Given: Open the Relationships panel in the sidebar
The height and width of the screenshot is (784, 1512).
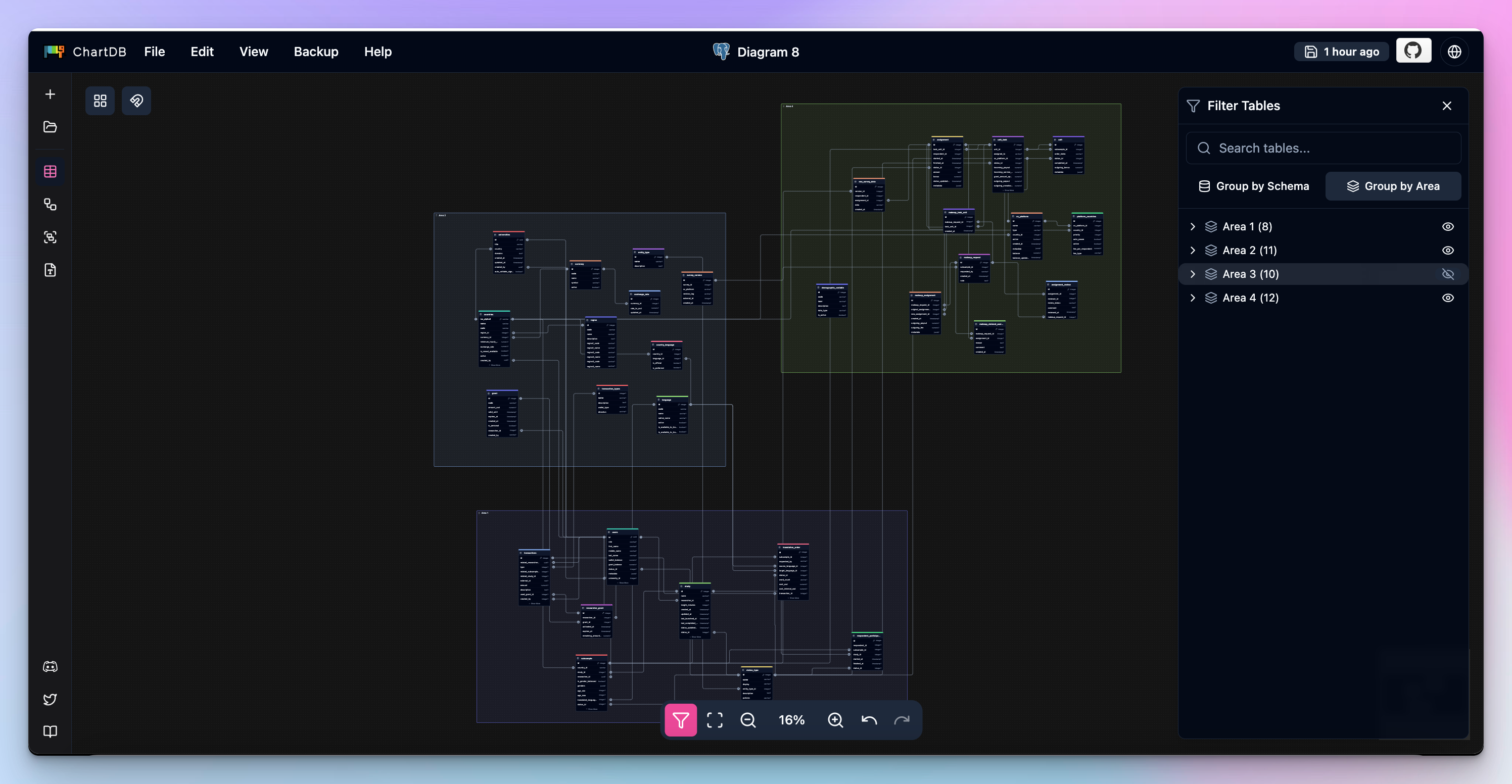Looking at the screenshot, I should [50, 204].
